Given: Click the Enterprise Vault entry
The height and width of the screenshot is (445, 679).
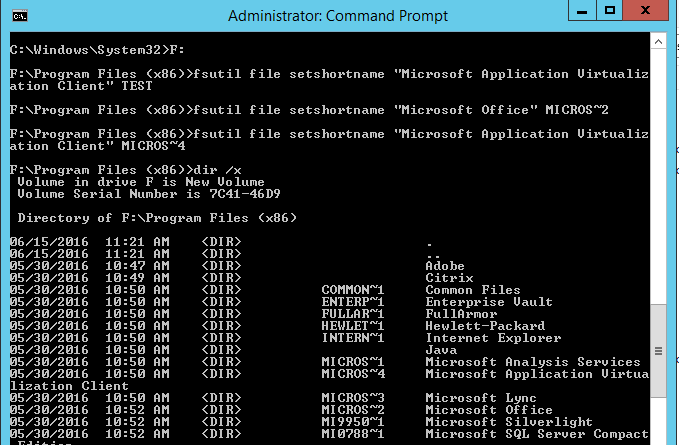Looking at the screenshot, I should click(x=484, y=302).
